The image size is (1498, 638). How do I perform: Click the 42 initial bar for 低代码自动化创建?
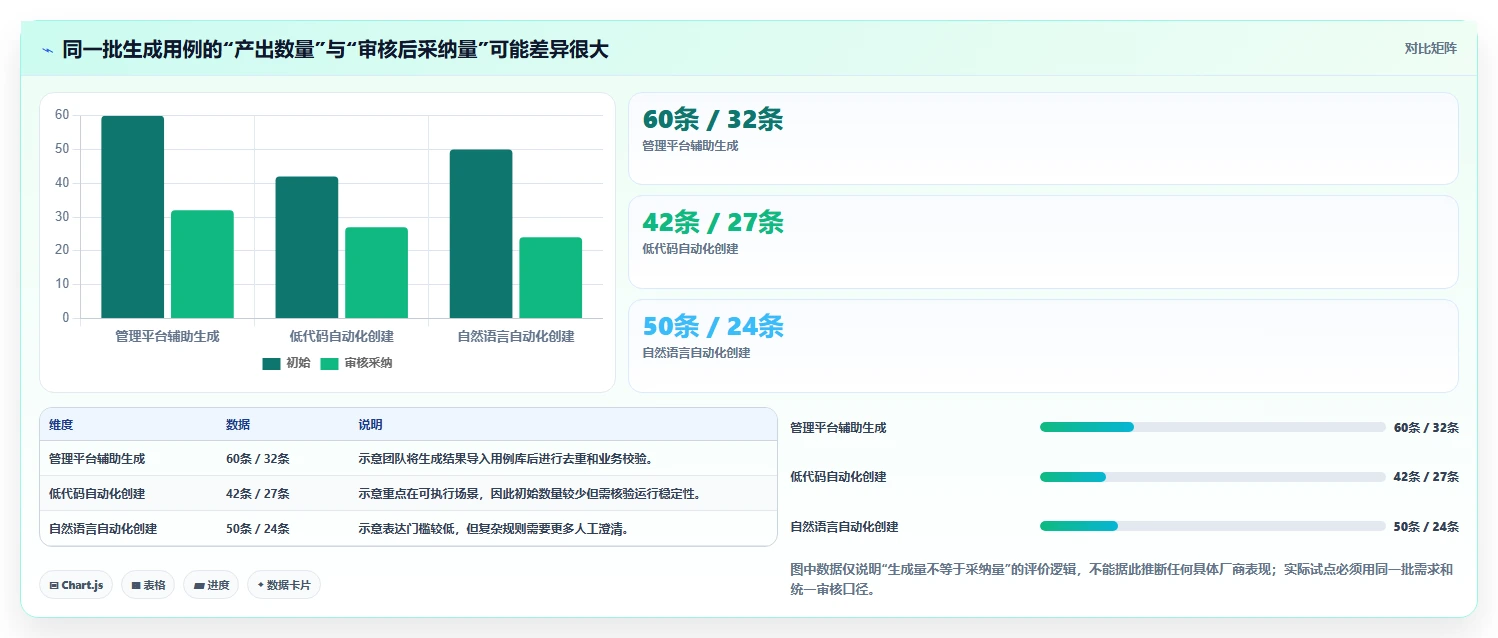(x=307, y=247)
